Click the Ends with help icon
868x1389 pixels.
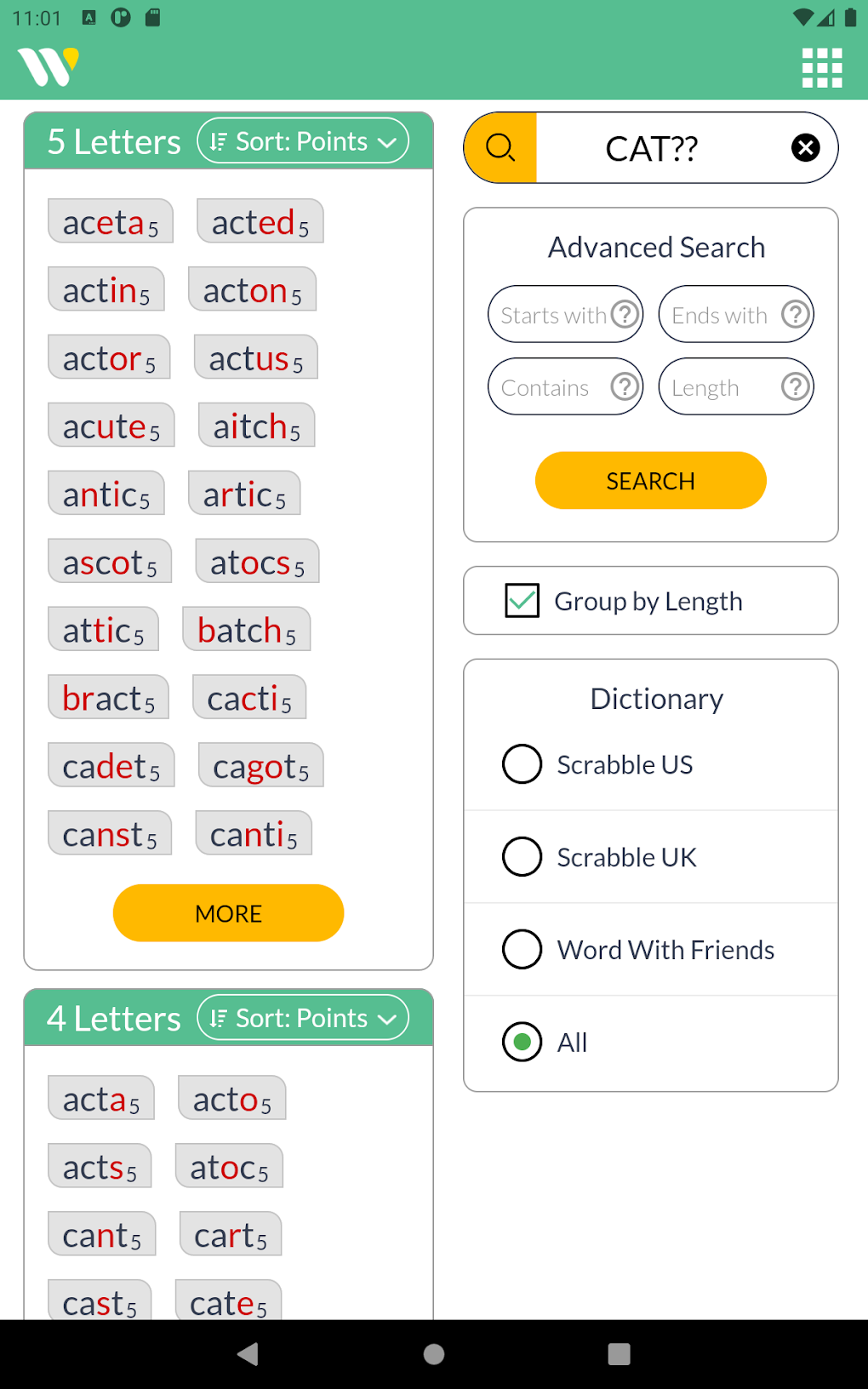coord(795,314)
